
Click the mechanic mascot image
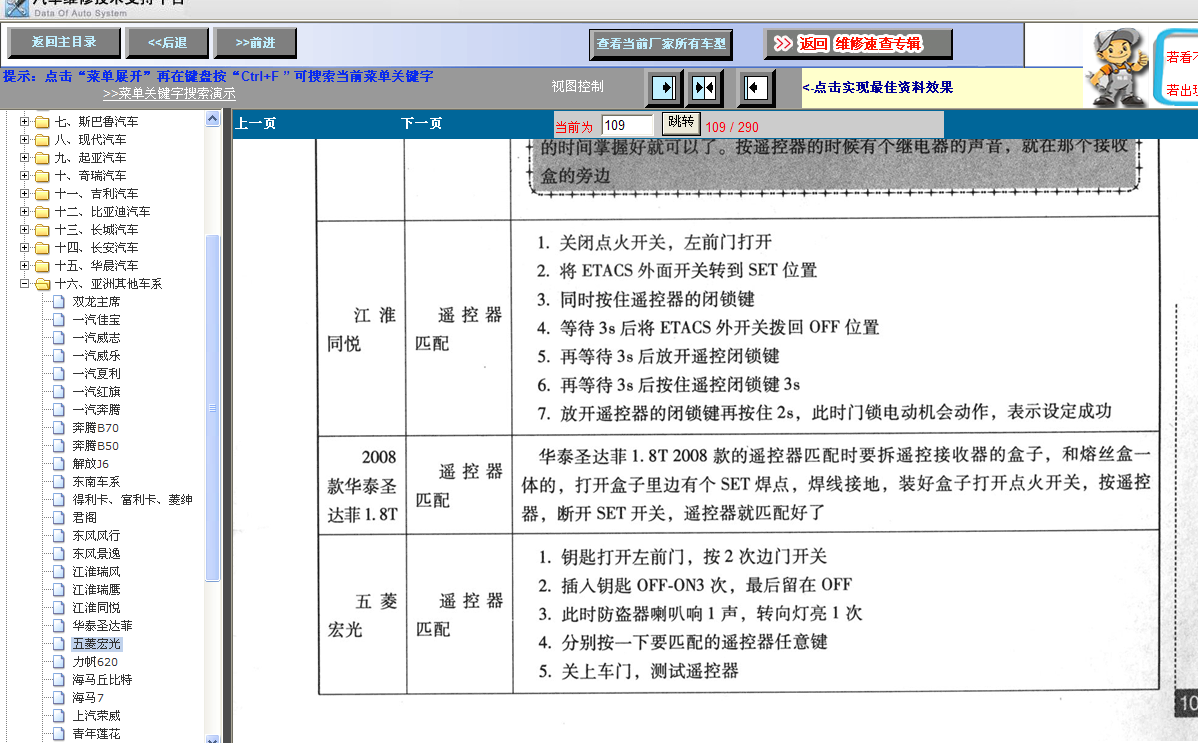tap(1117, 67)
